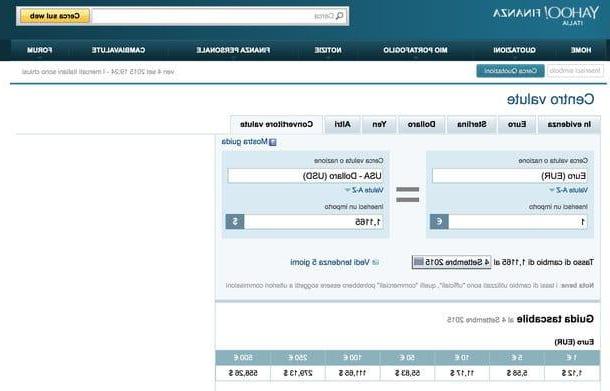Click the 5 € column header
This screenshot has height=391, width=610.
pos(517,357)
